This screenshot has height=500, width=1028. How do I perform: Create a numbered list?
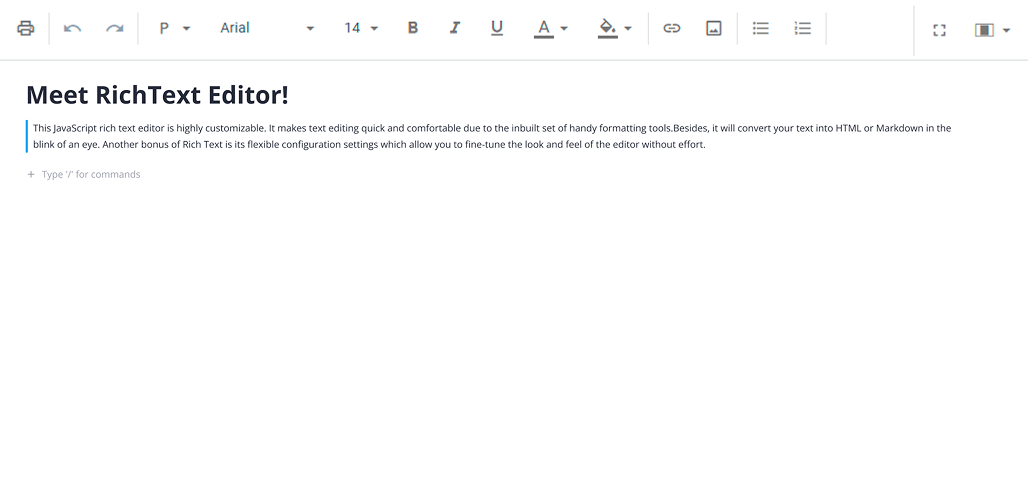802,28
